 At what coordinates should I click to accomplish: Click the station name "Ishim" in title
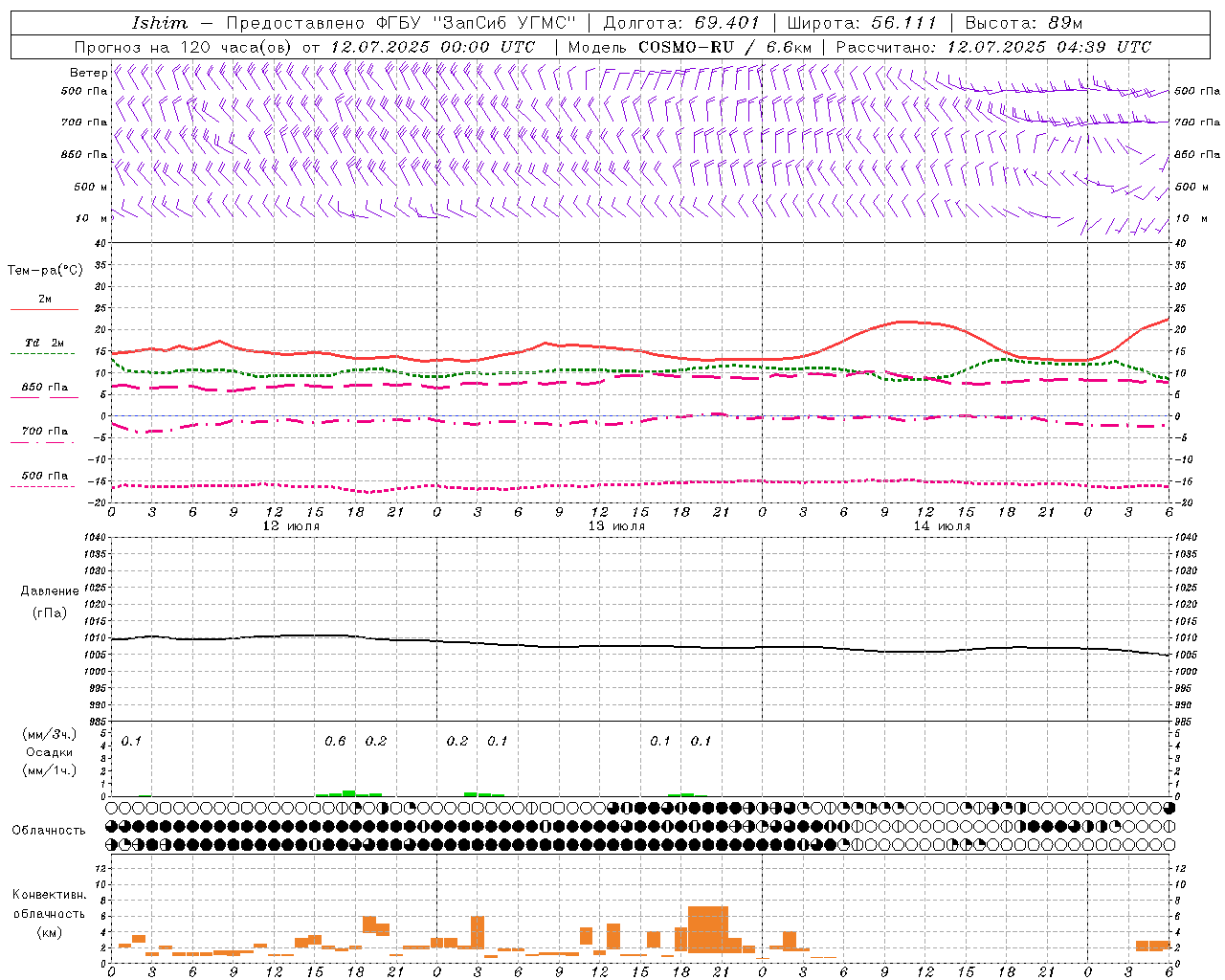tap(159, 23)
